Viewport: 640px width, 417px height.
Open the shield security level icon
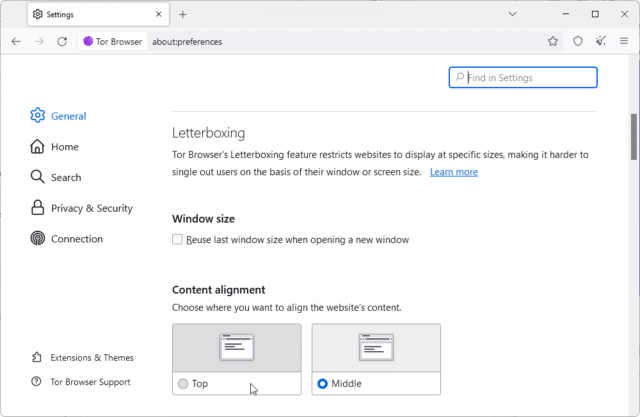578,41
